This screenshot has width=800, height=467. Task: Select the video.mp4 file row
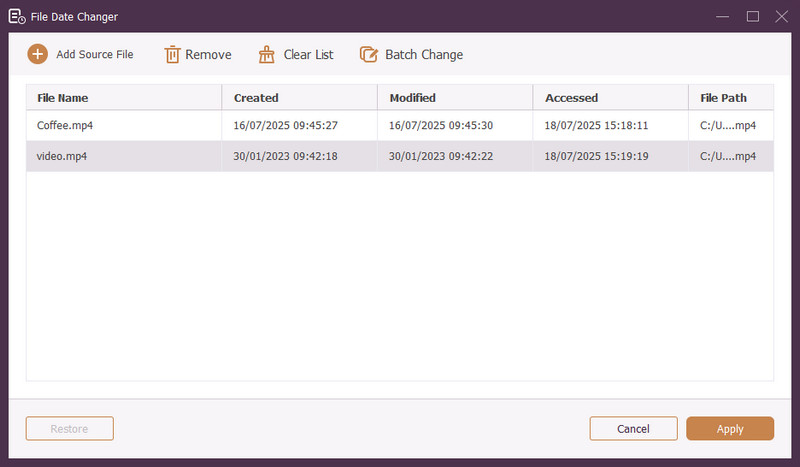pos(63,156)
